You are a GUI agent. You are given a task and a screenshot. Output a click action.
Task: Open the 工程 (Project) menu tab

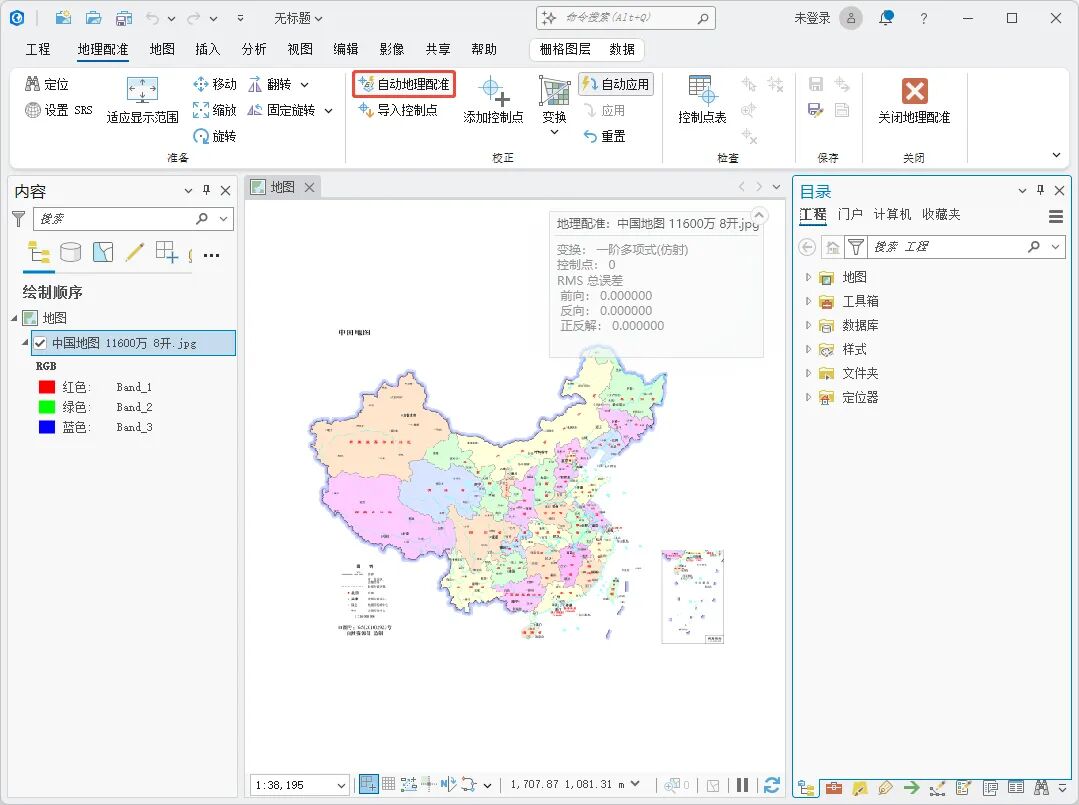(x=38, y=50)
